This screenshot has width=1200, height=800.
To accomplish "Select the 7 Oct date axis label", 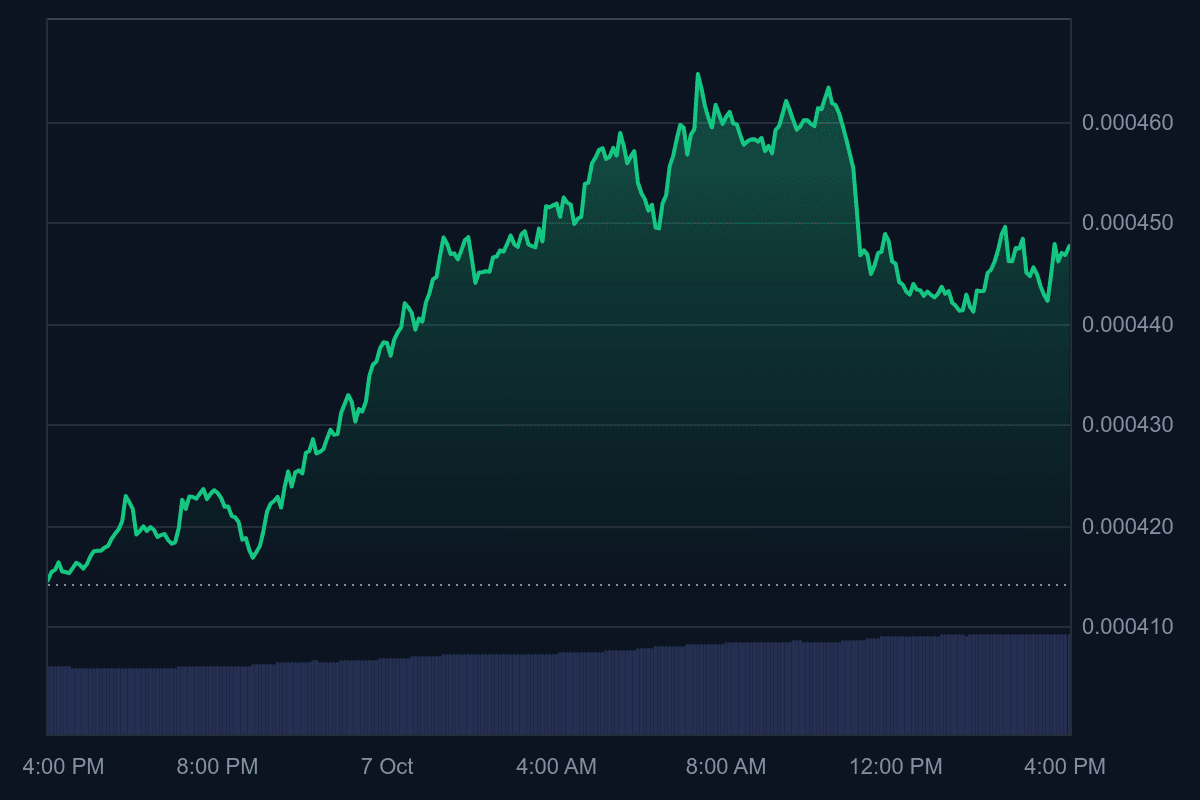I will pyautogui.click(x=387, y=767).
